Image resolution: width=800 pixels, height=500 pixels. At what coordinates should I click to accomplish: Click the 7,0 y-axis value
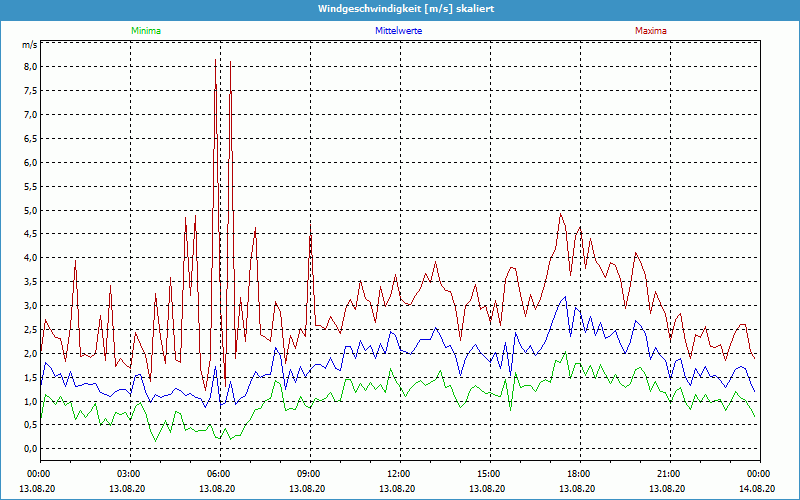click(x=31, y=115)
